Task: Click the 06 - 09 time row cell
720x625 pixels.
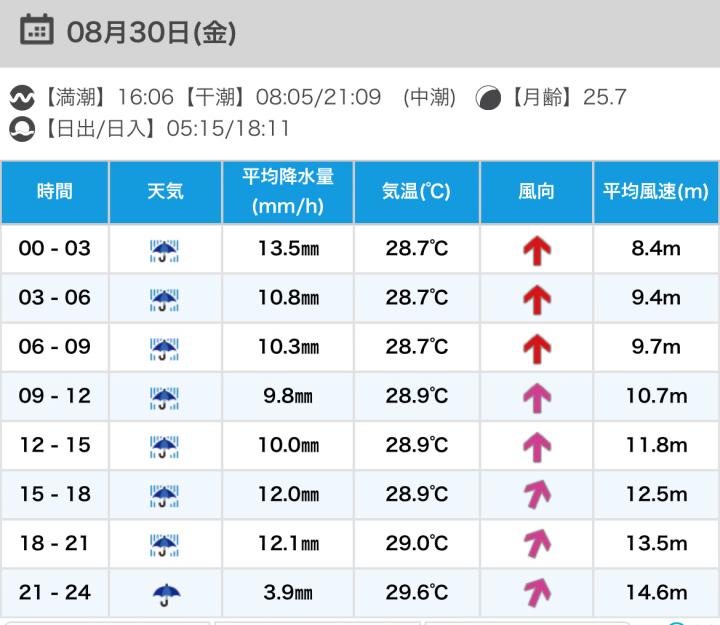Action: tap(55, 347)
